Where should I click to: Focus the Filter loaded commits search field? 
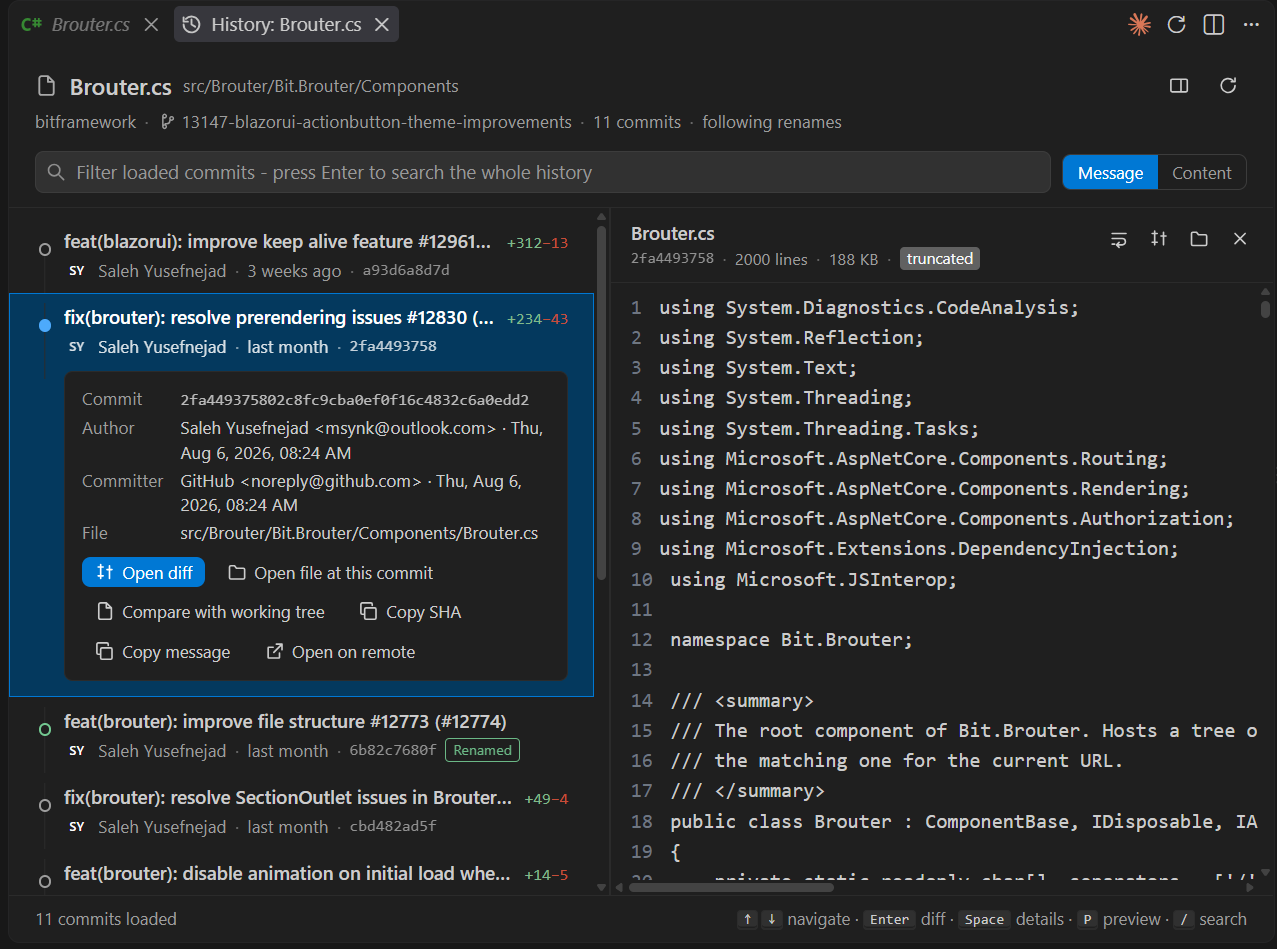pyautogui.click(x=543, y=172)
